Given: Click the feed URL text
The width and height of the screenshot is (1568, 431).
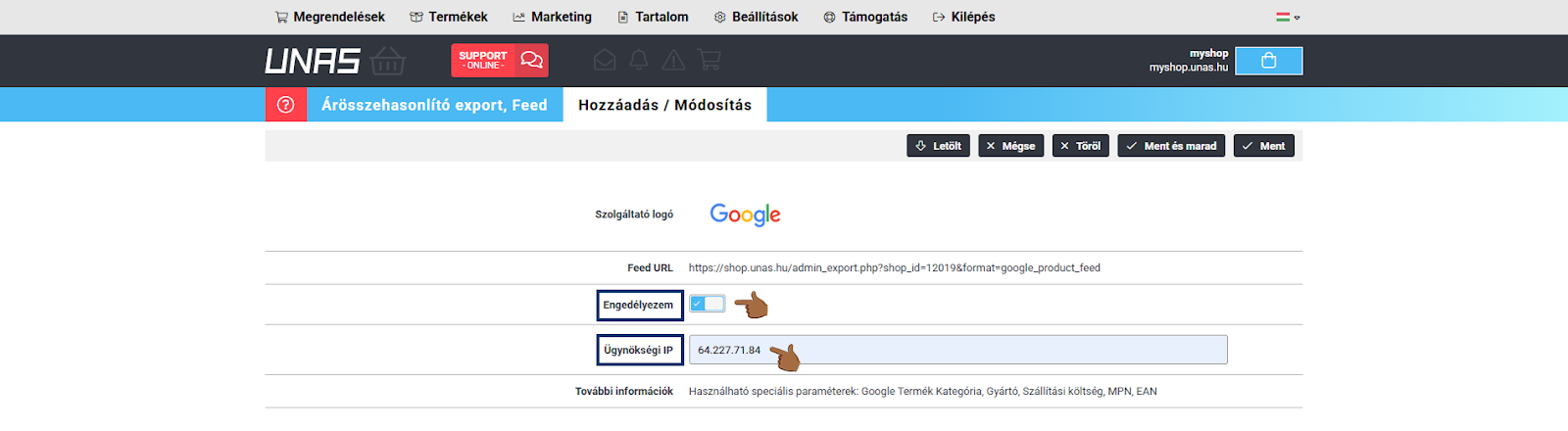Looking at the screenshot, I should pos(895,267).
